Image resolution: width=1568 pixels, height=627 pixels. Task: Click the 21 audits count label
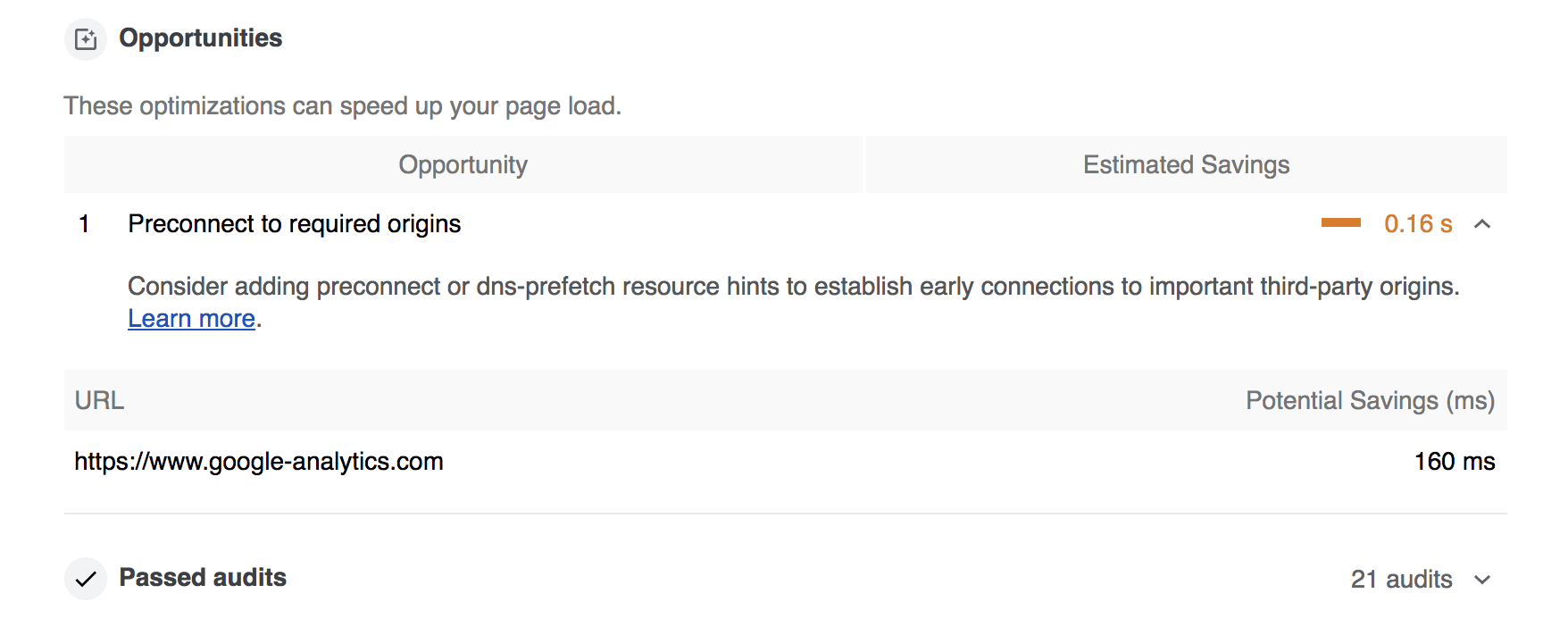click(x=1401, y=580)
